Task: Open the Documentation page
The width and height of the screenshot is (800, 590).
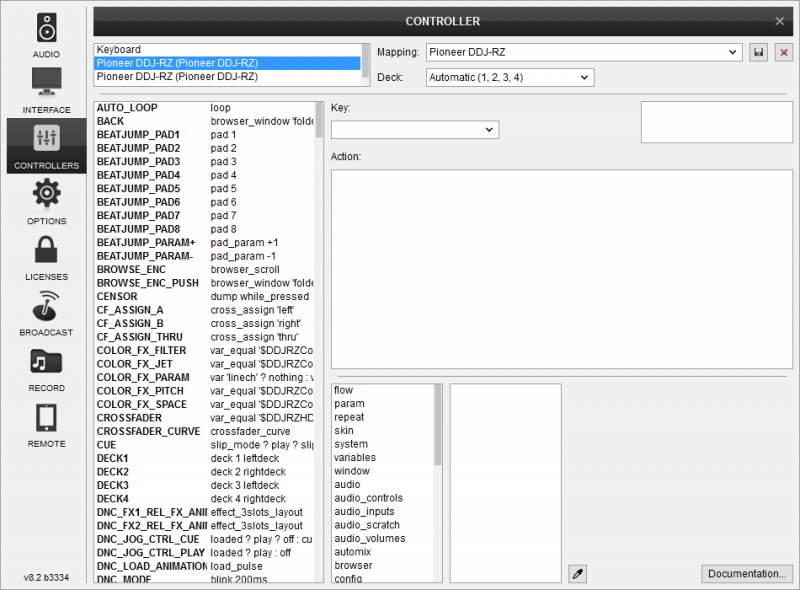Action: [x=747, y=574]
